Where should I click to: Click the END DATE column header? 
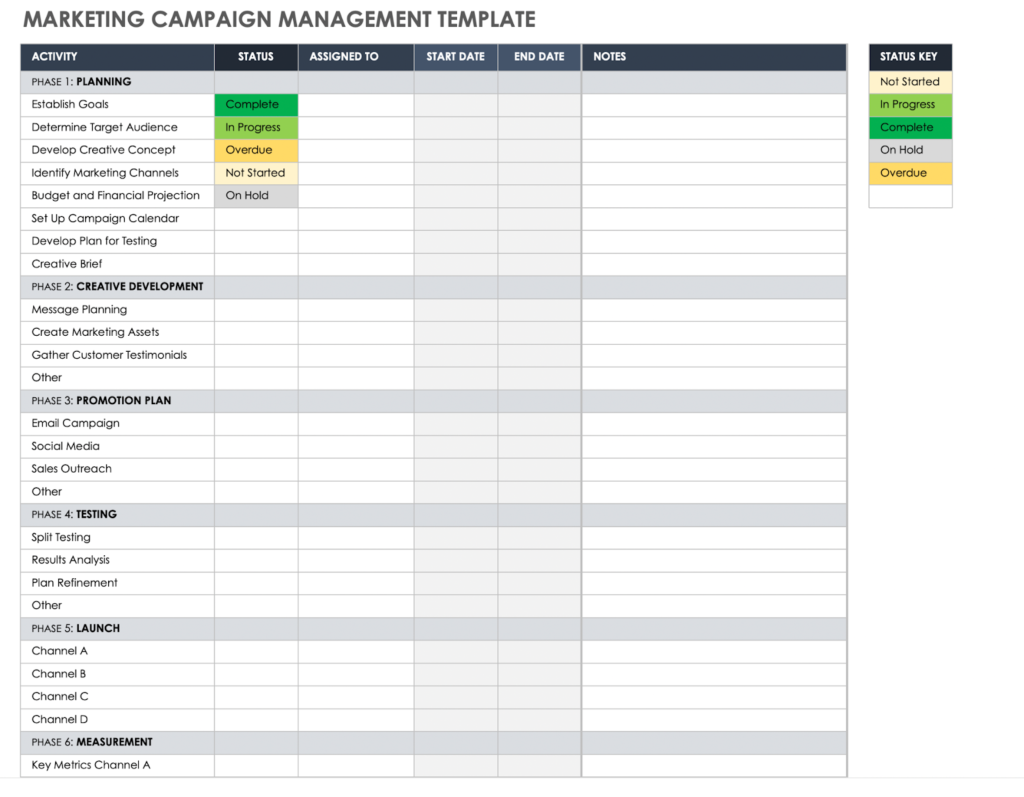click(539, 57)
